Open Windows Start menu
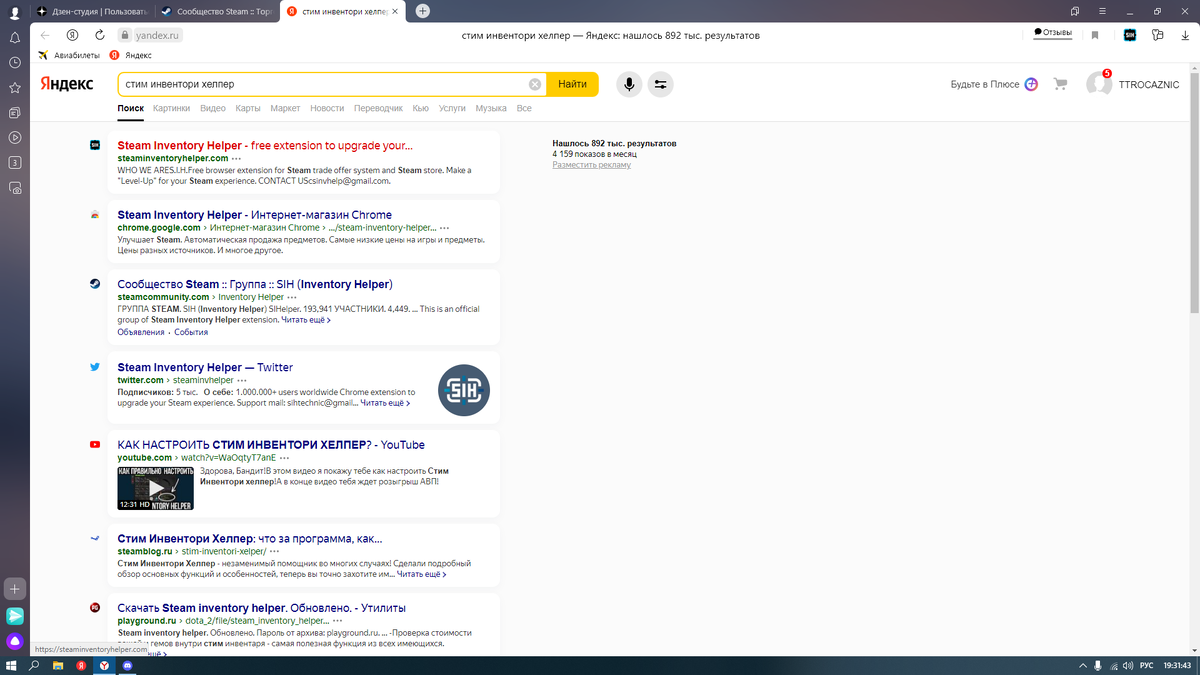This screenshot has width=1200, height=675. click(12, 665)
